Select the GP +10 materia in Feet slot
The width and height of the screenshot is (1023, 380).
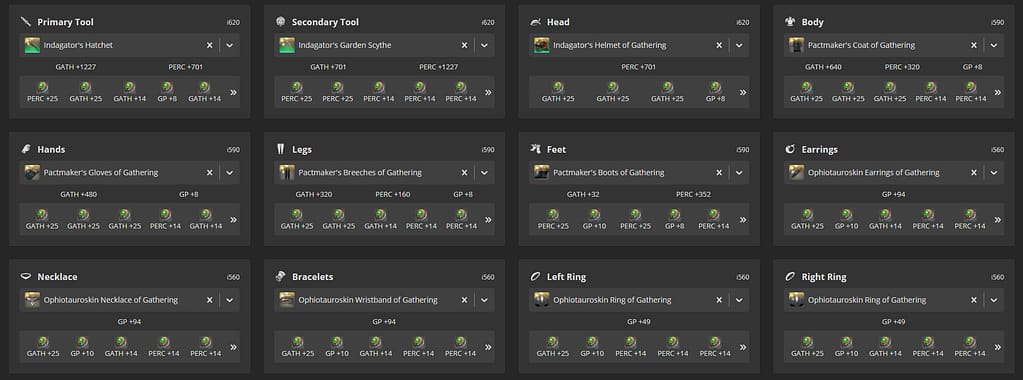click(594, 219)
